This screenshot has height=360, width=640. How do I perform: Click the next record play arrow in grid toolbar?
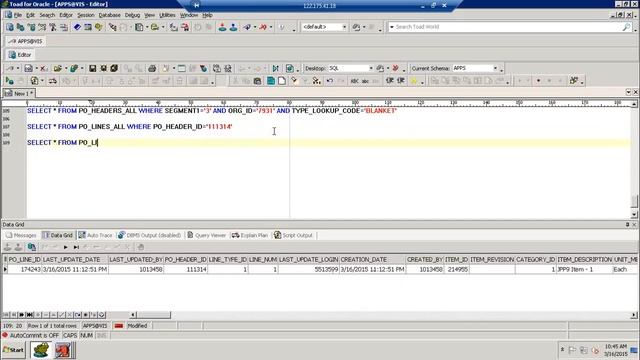(65, 247)
